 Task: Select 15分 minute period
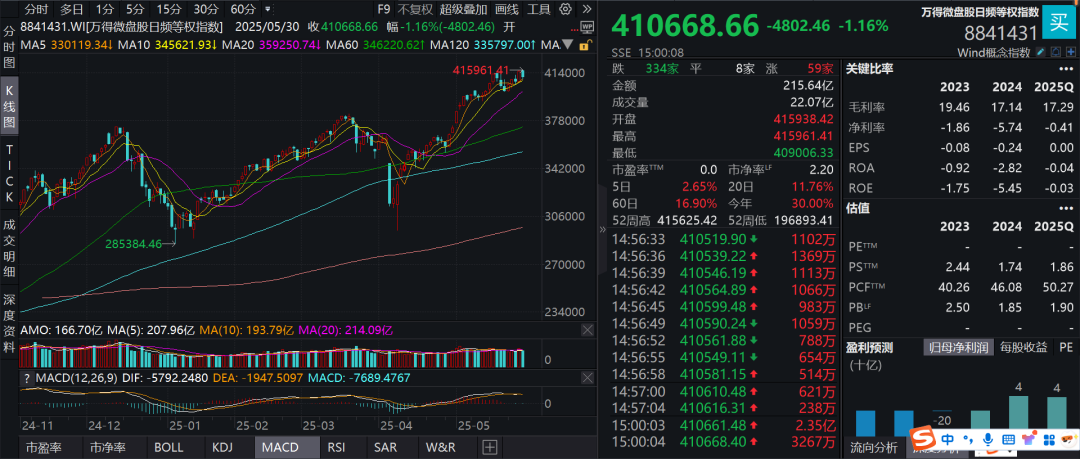(168, 10)
